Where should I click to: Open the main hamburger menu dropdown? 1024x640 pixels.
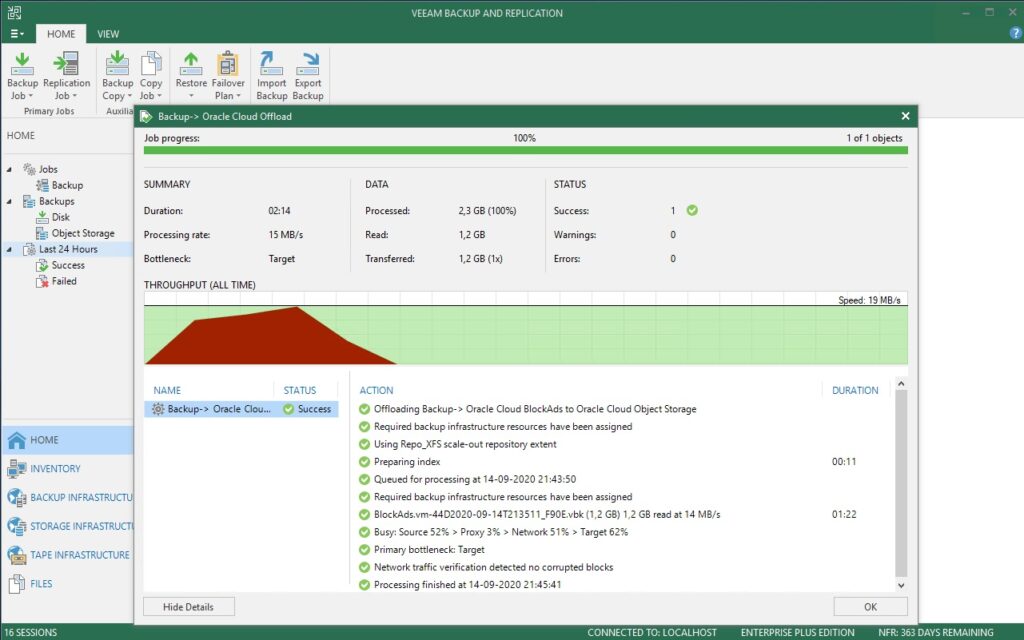(17, 33)
